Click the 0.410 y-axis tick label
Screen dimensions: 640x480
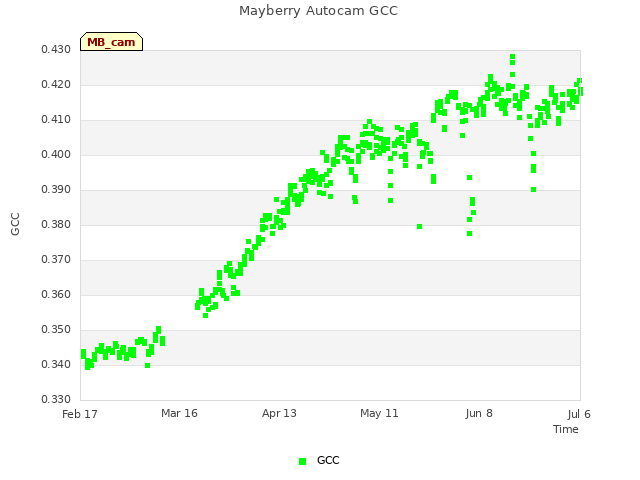point(56,120)
